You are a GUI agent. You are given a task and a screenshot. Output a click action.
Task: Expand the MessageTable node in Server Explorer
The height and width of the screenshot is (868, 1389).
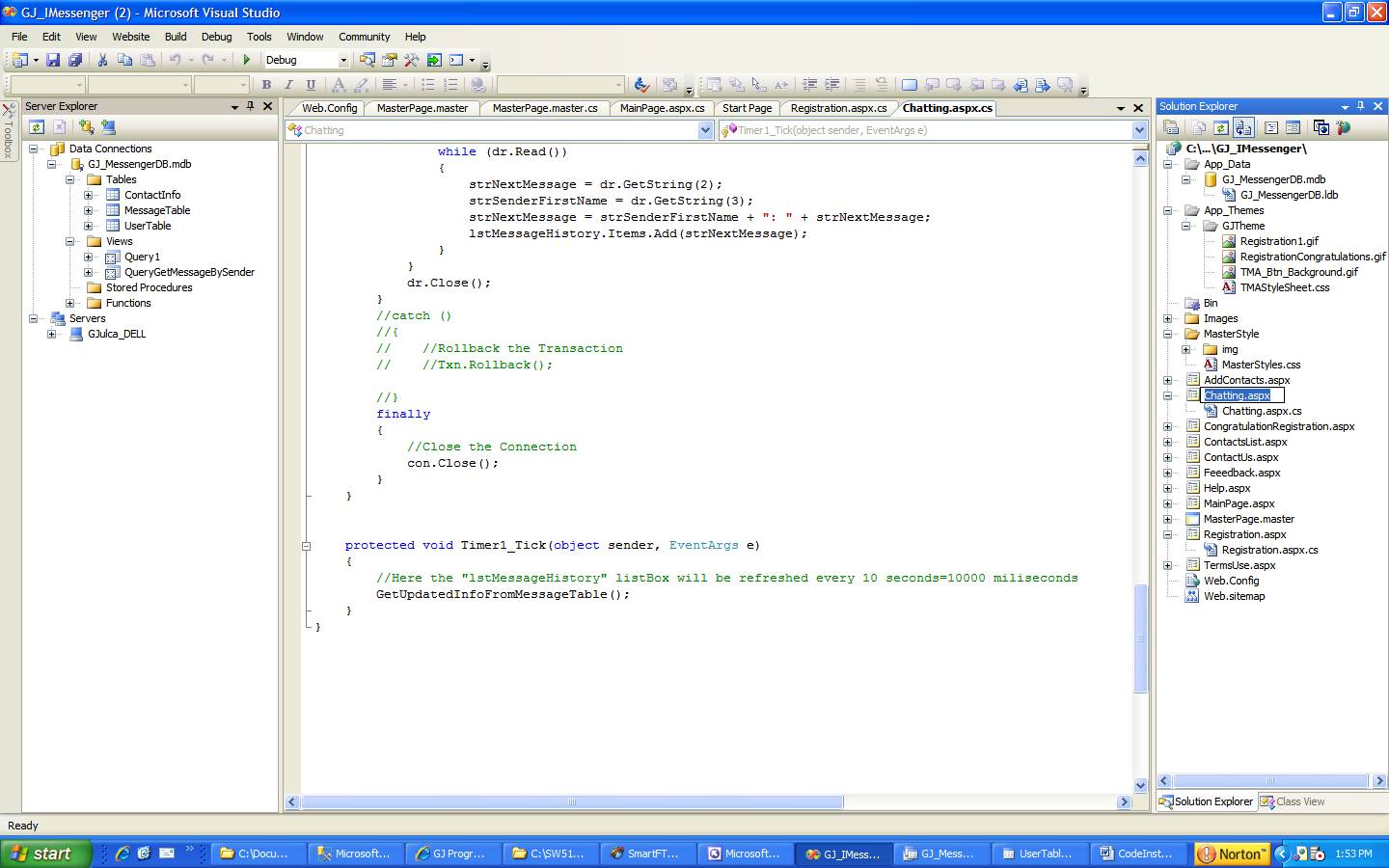88,210
